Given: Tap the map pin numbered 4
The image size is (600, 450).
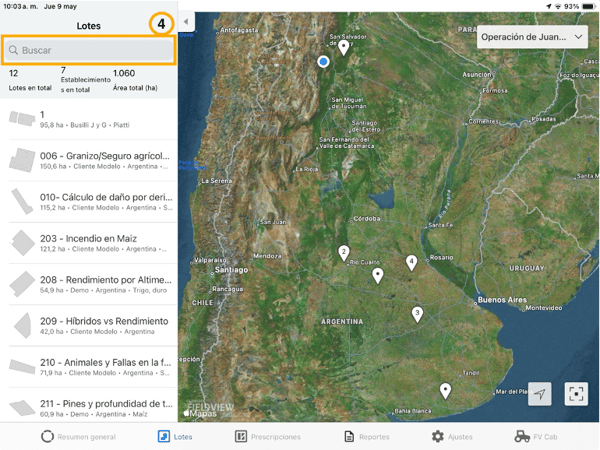Looking at the screenshot, I should (411, 263).
